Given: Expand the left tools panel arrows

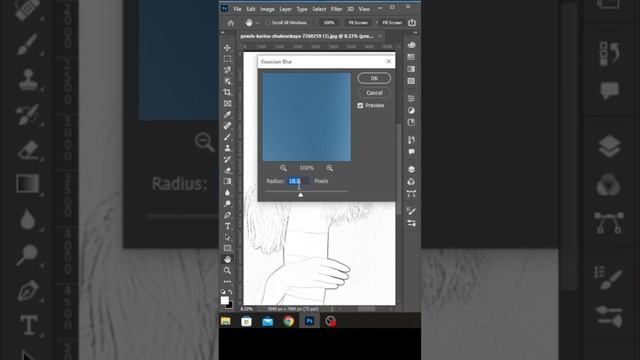Looking at the screenshot, I should point(223,32).
